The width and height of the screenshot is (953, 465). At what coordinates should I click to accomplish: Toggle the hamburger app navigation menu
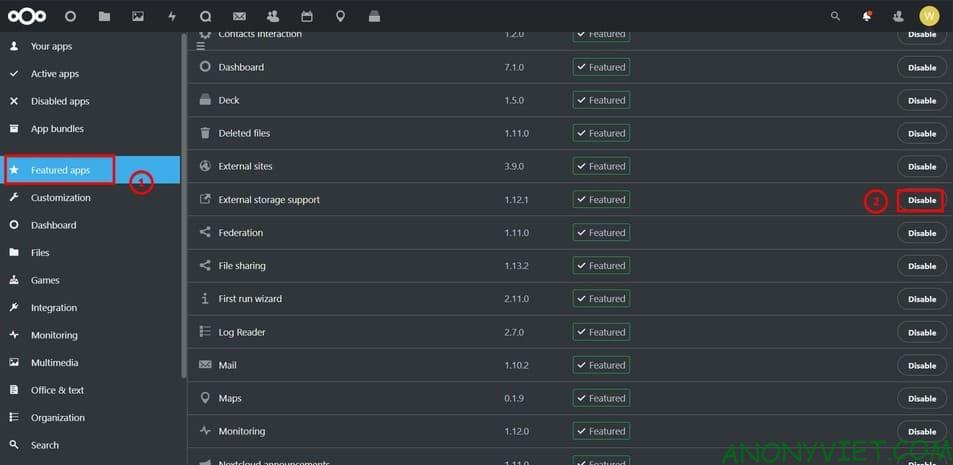[x=200, y=46]
